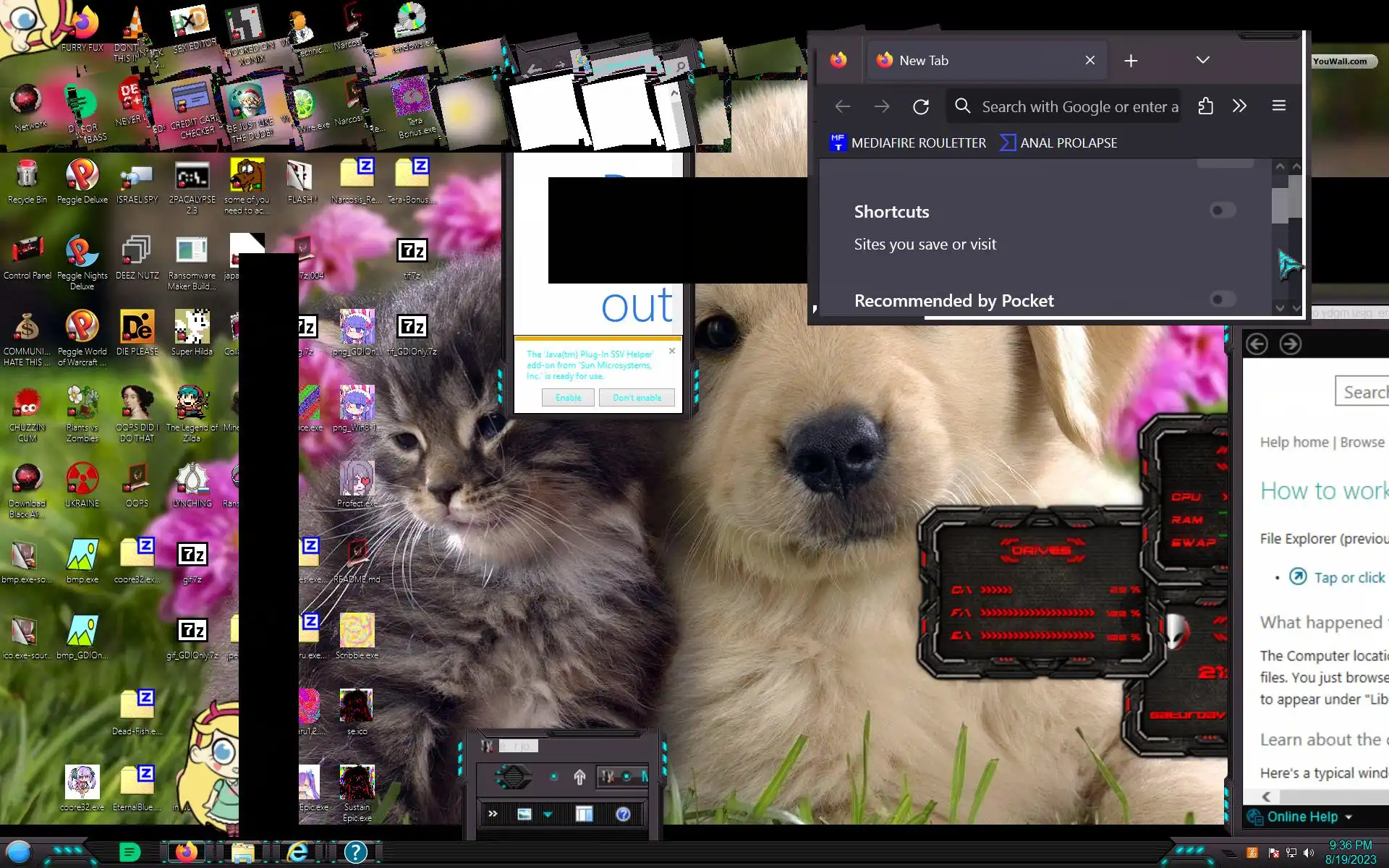Click the help window back arrow
Image resolution: width=1389 pixels, height=868 pixels.
[1257, 344]
